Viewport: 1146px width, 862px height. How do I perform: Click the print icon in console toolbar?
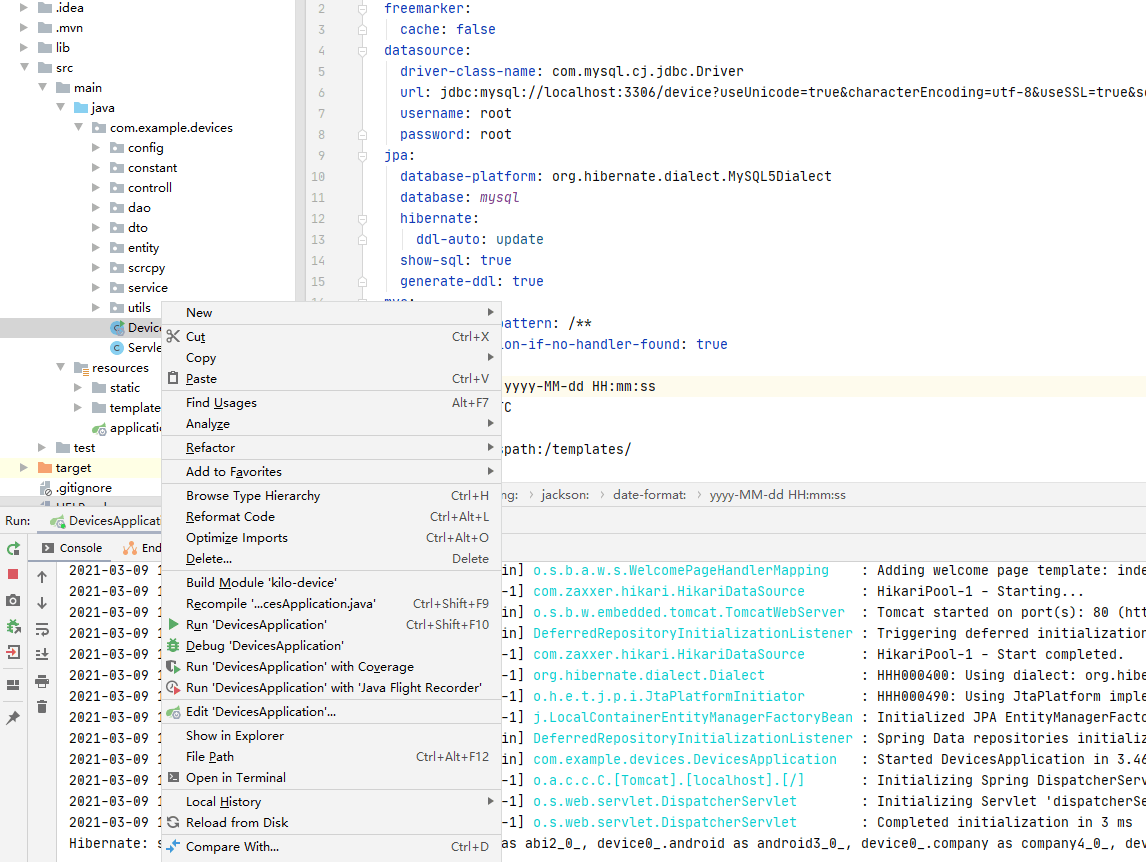(42, 681)
